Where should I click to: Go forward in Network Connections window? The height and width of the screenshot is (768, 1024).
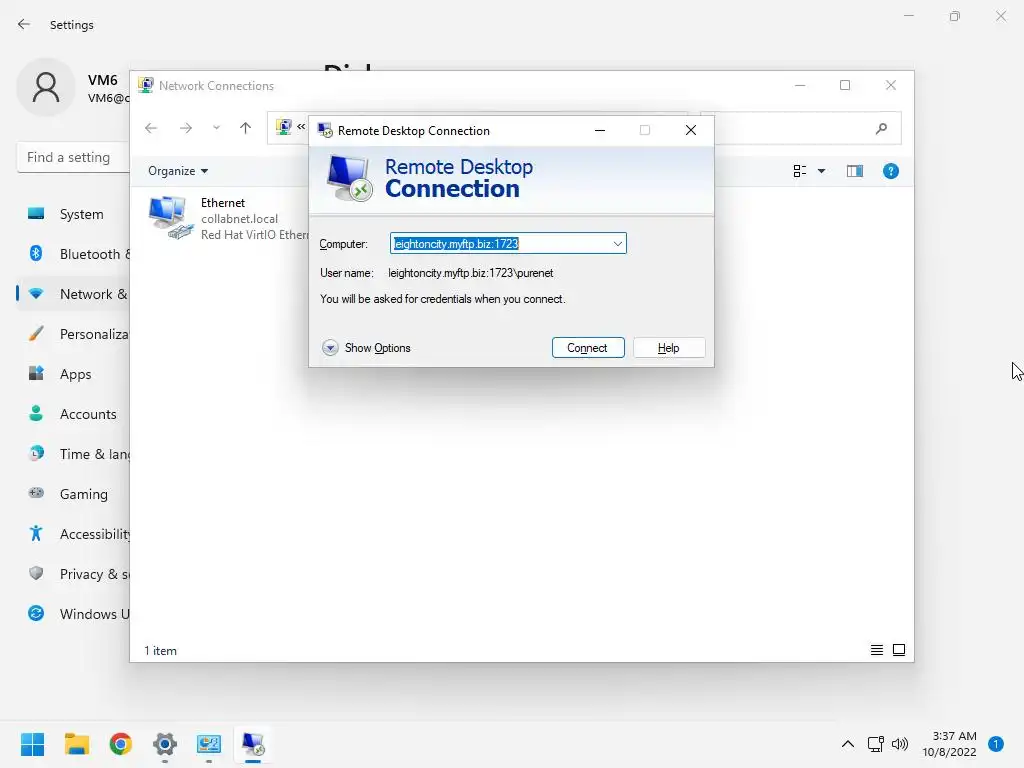coord(186,128)
